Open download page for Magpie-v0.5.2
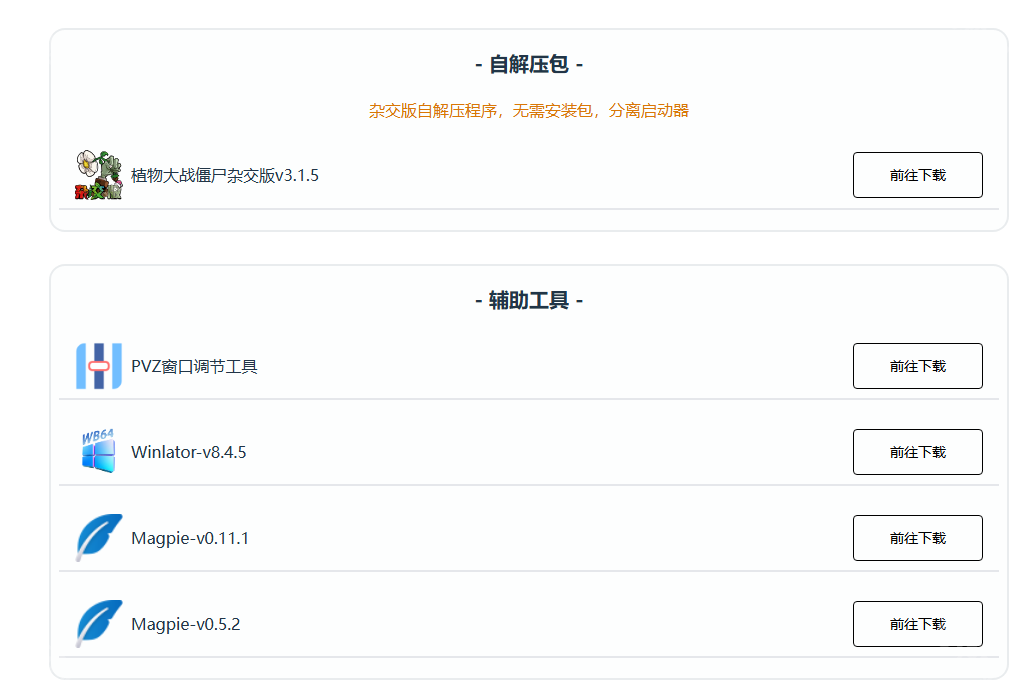This screenshot has height=696, width=1011. click(917, 624)
